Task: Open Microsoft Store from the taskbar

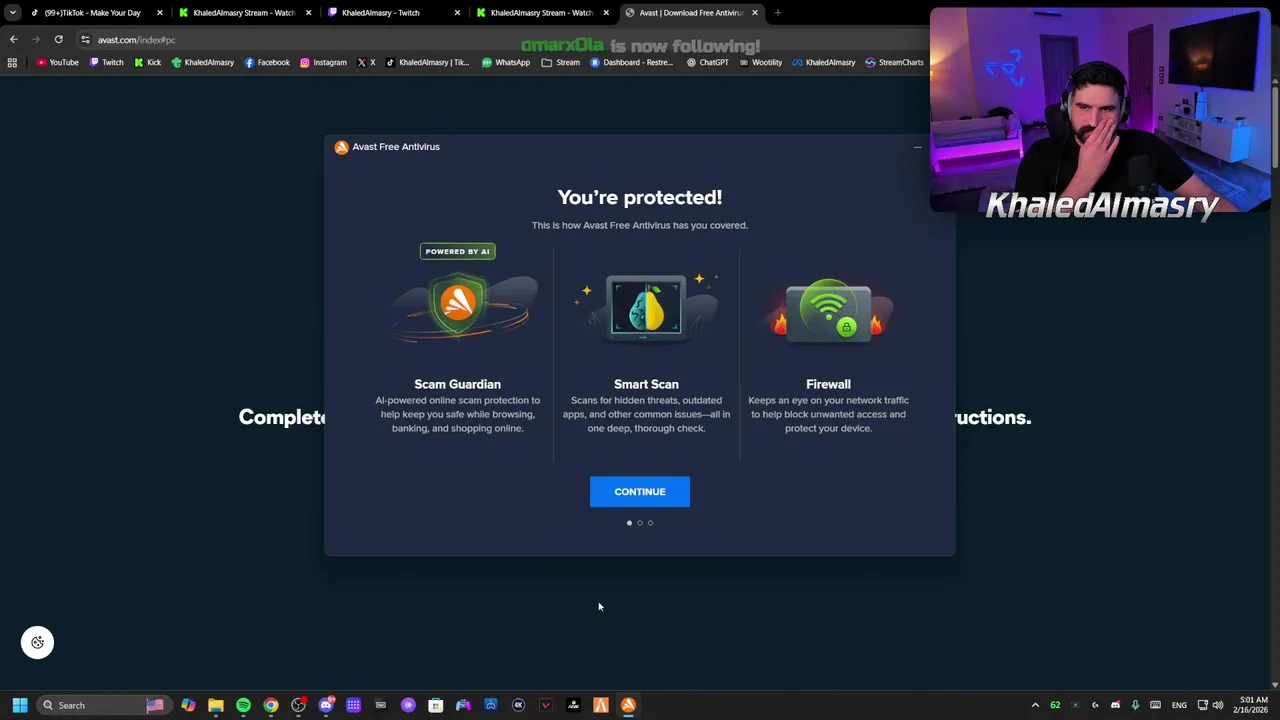Action: [436, 705]
